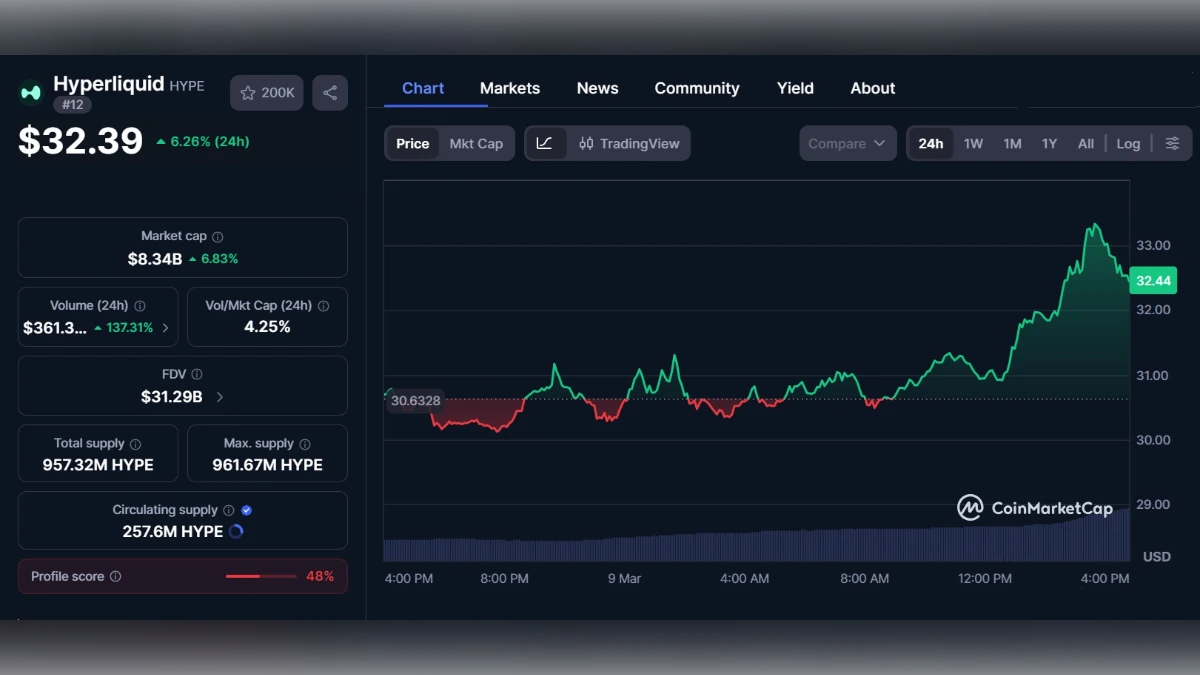Expand the FDV details chevron
1200x675 pixels.
tap(219, 396)
